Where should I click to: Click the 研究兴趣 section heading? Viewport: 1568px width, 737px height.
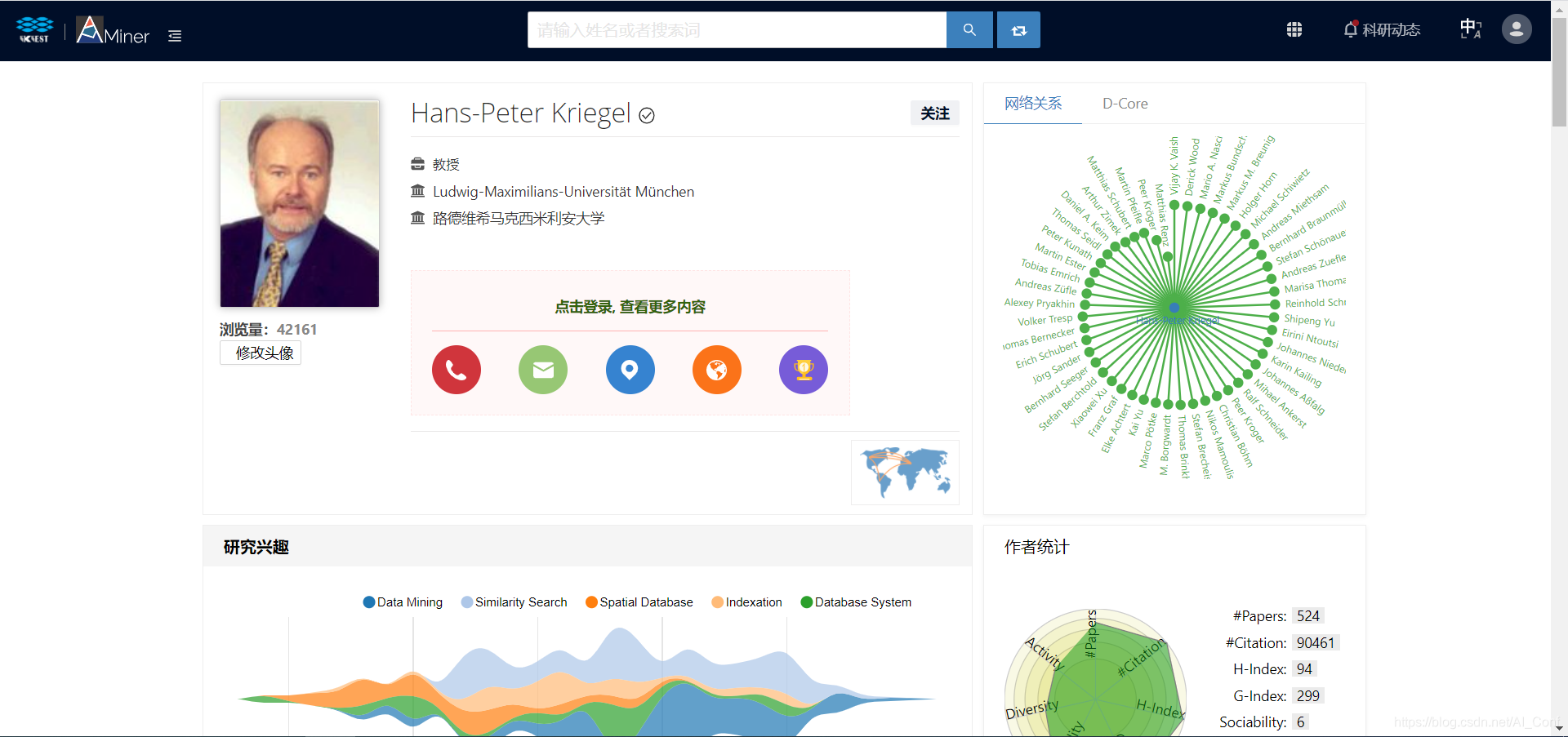(x=256, y=547)
